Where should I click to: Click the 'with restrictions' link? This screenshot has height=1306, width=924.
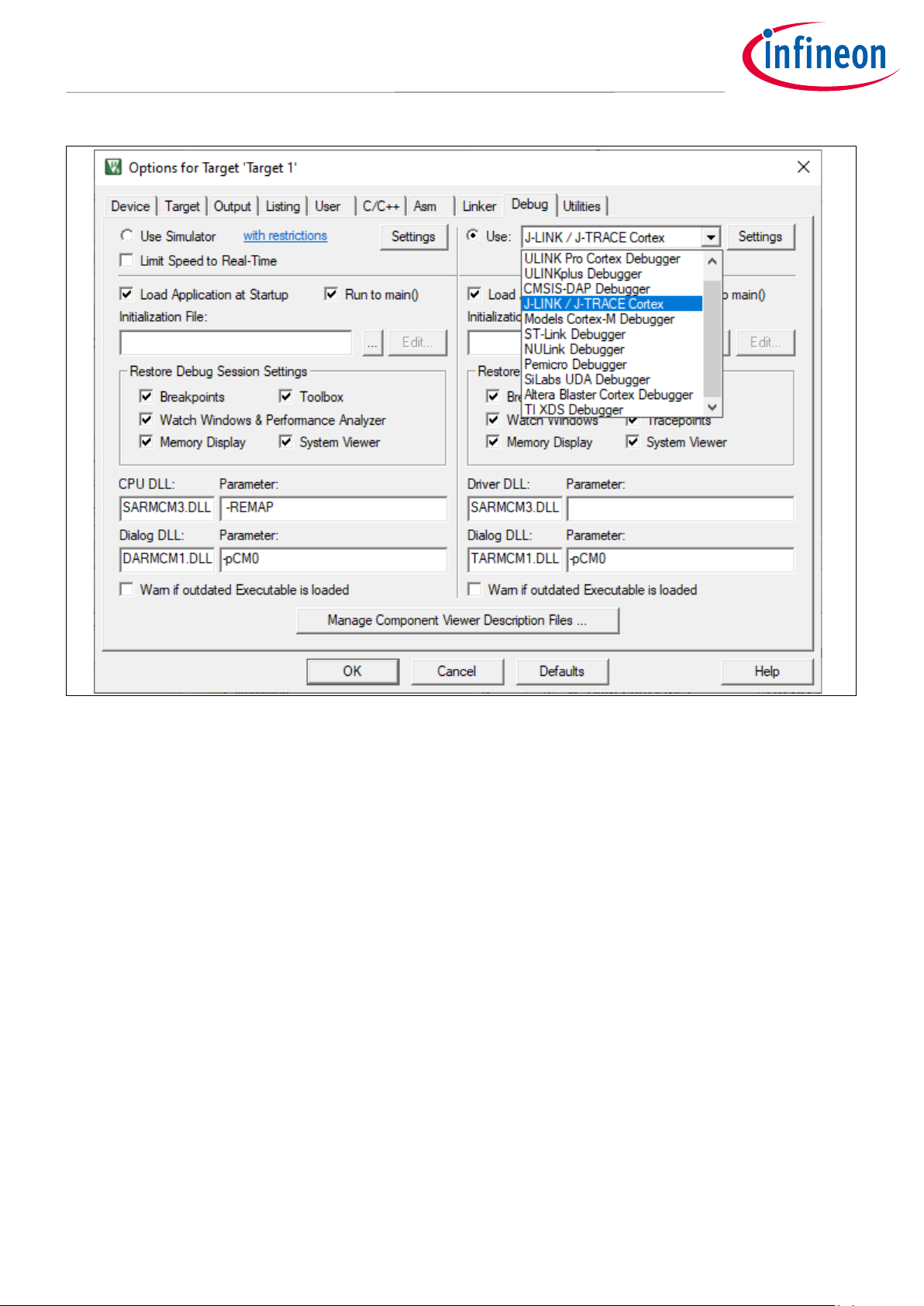(285, 236)
